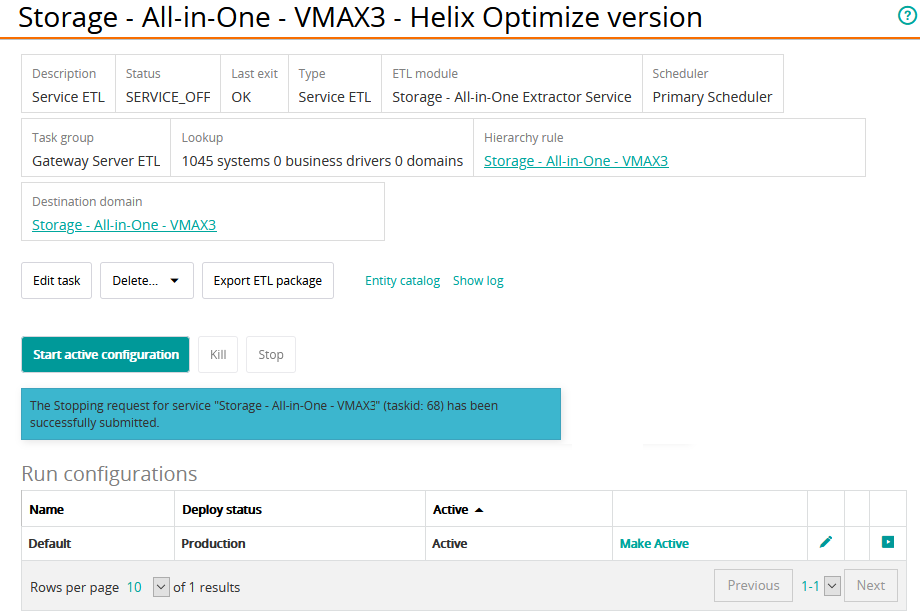Open the Show log link
This screenshot has width=920, height=615.
point(478,281)
